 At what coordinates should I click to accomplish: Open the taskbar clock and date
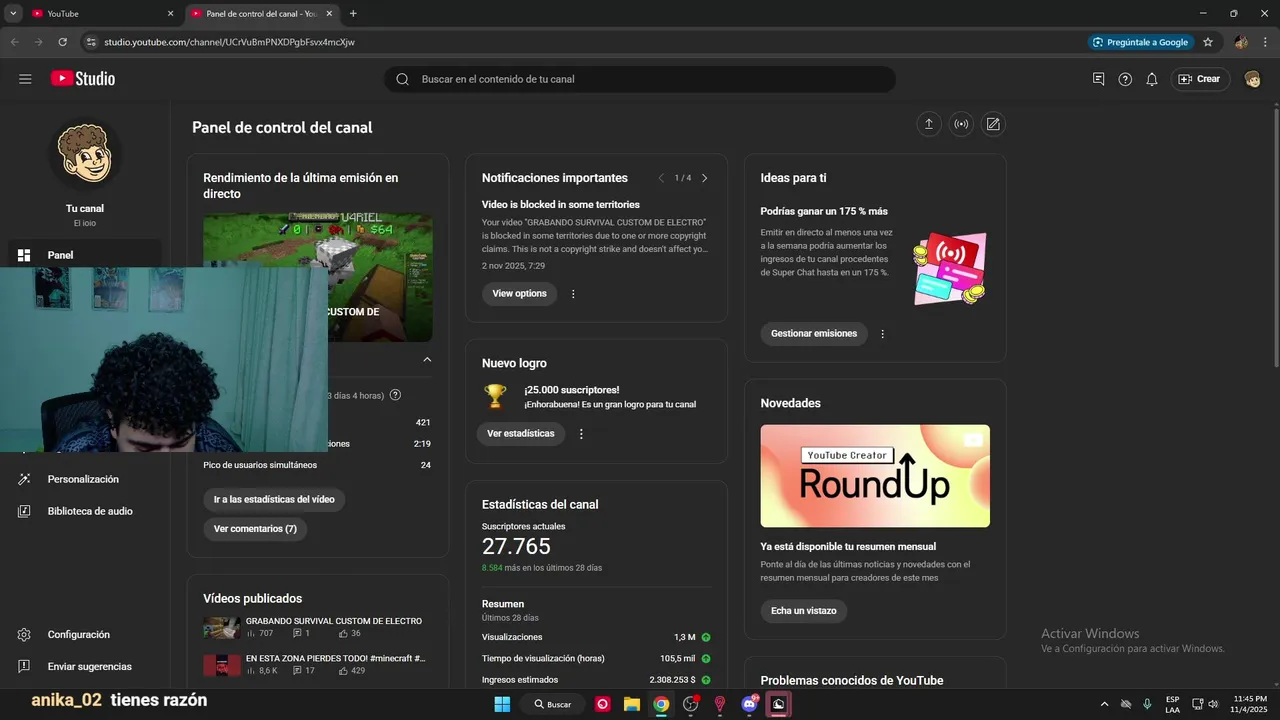1251,704
